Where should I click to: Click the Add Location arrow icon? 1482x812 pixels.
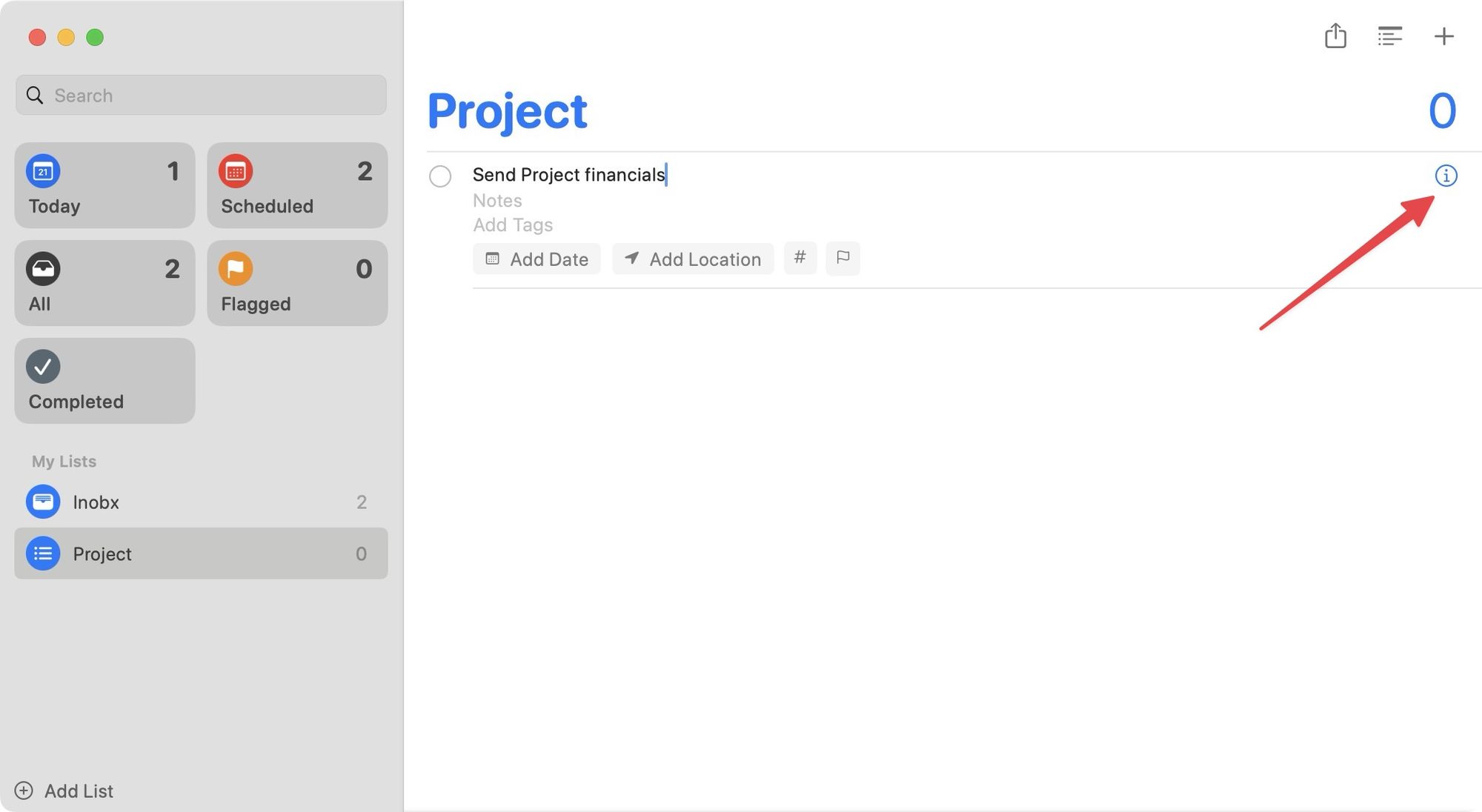tap(630, 258)
